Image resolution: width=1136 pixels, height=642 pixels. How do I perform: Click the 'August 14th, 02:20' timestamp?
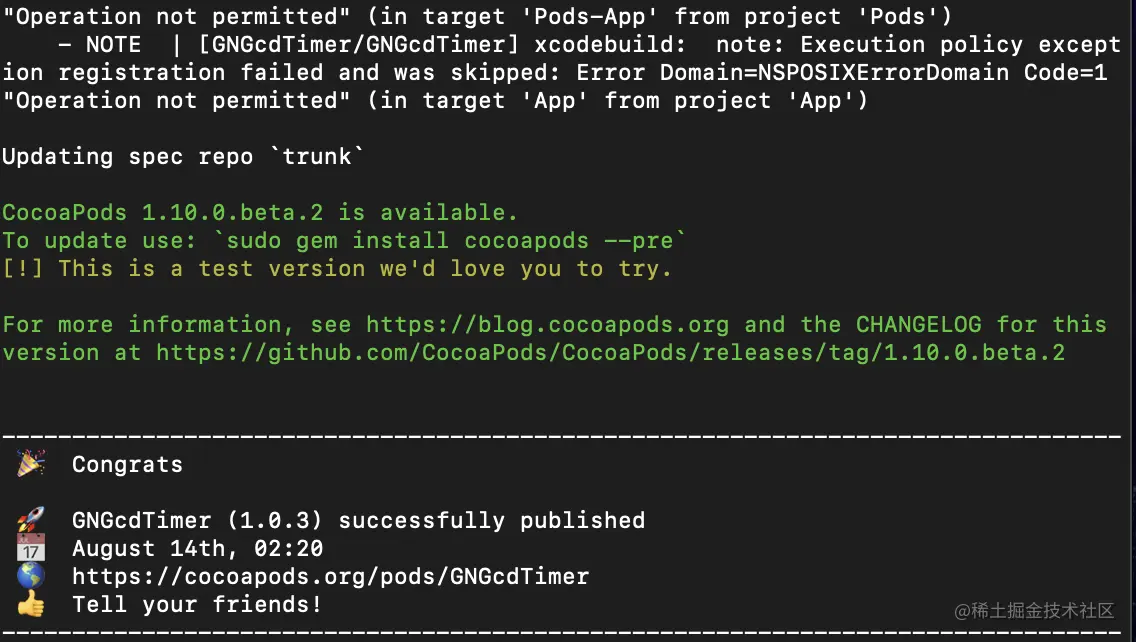coord(197,549)
